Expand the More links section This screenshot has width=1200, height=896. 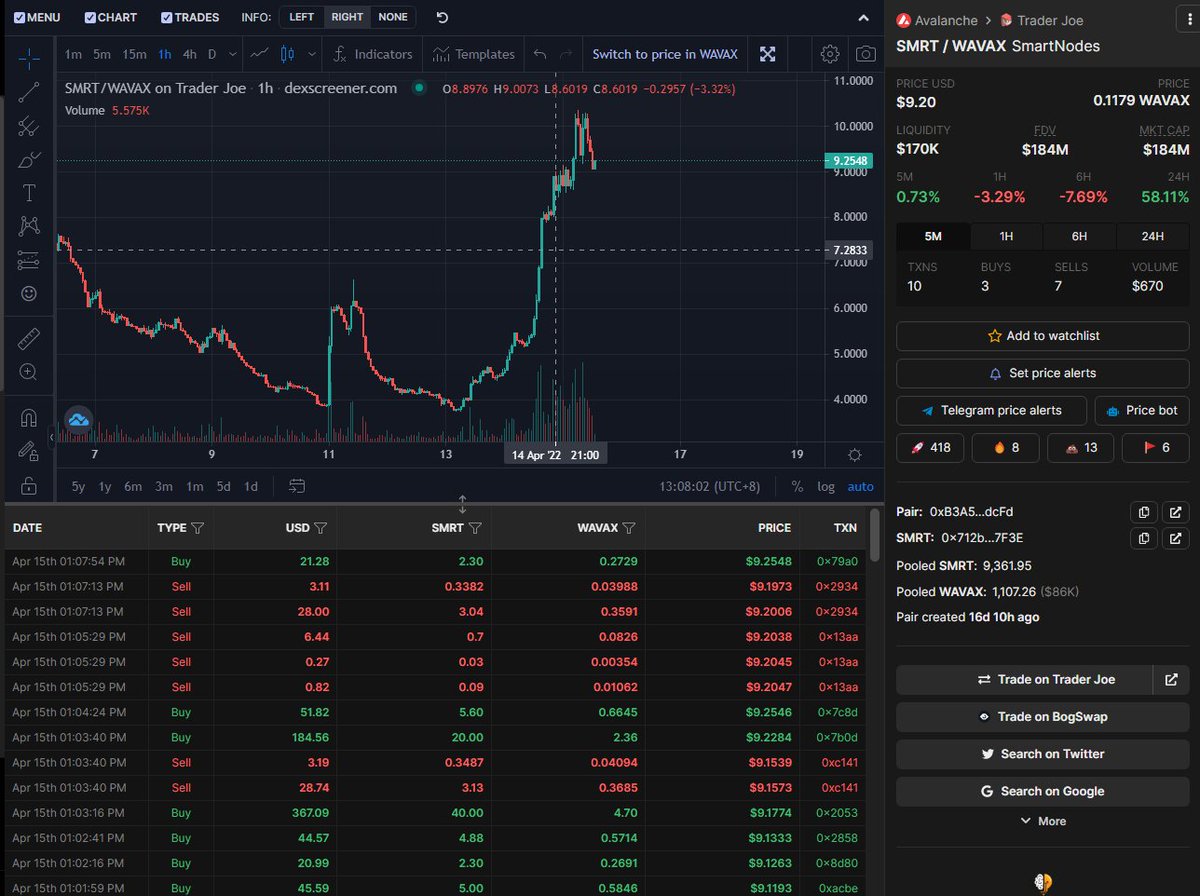(x=1043, y=821)
